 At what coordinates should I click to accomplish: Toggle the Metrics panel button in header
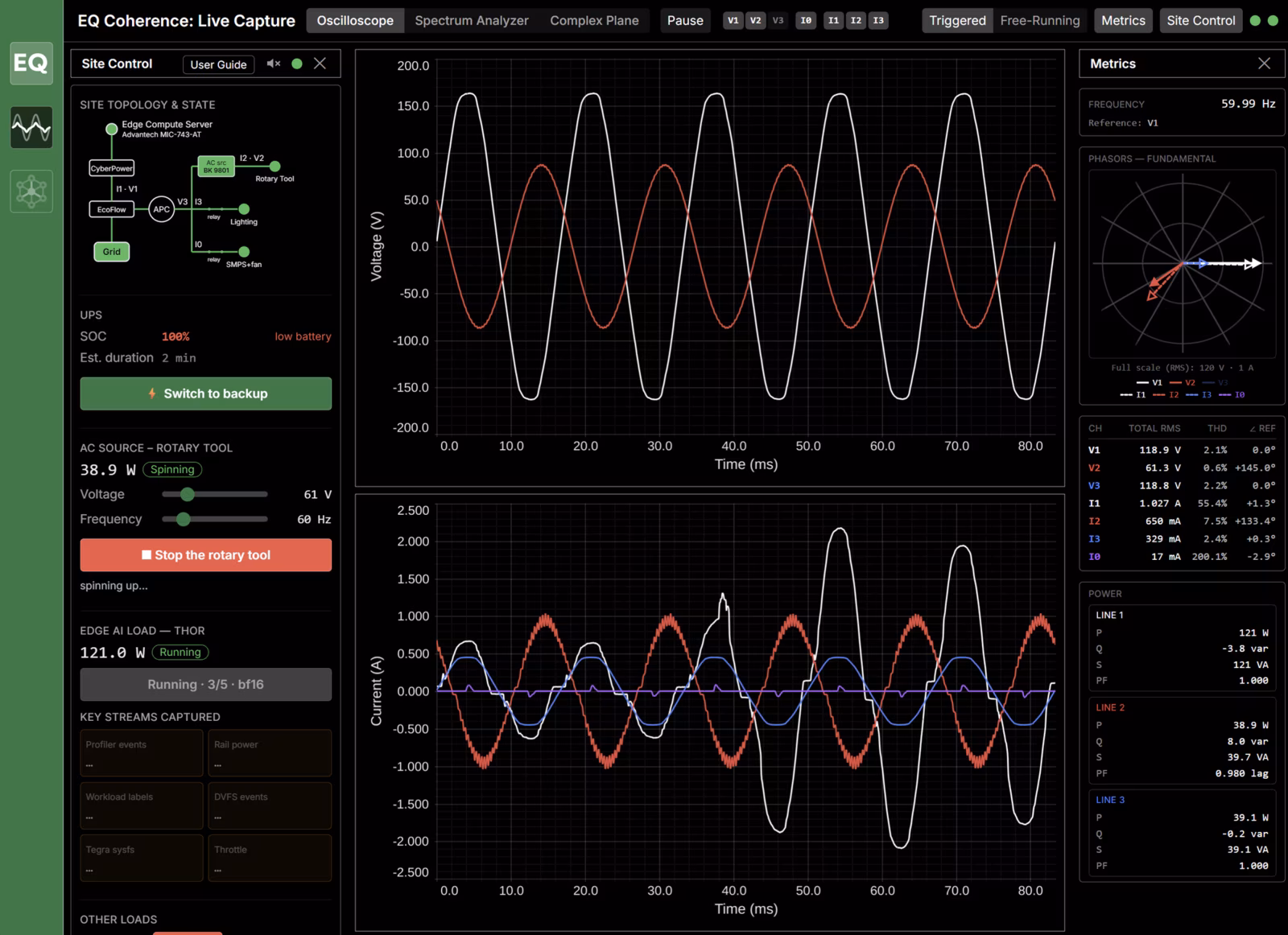click(1123, 21)
